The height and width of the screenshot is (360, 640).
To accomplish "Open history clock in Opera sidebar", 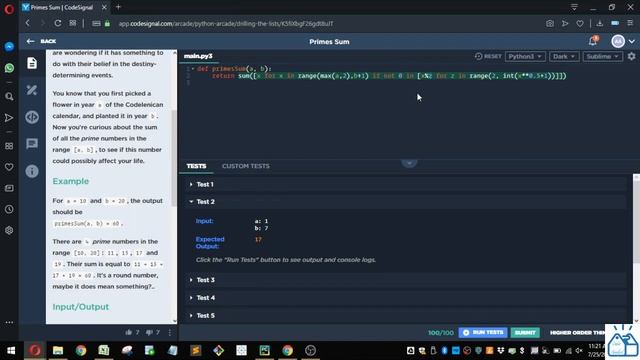I will (x=9, y=209).
